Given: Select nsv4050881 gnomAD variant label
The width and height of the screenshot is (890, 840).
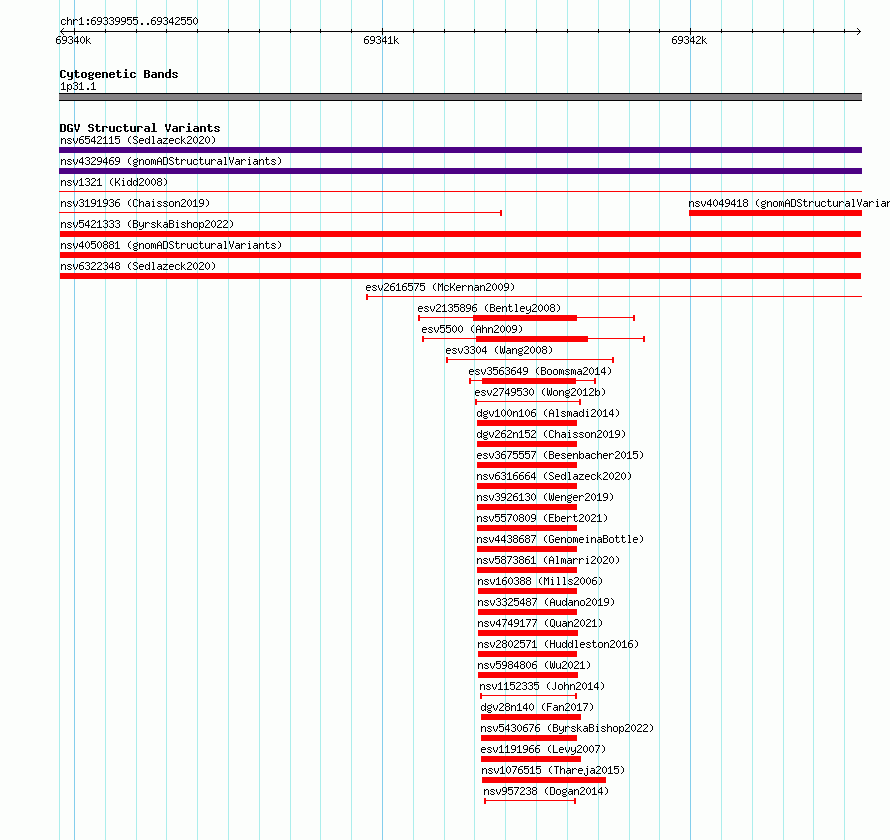Looking at the screenshot, I should point(171,245).
